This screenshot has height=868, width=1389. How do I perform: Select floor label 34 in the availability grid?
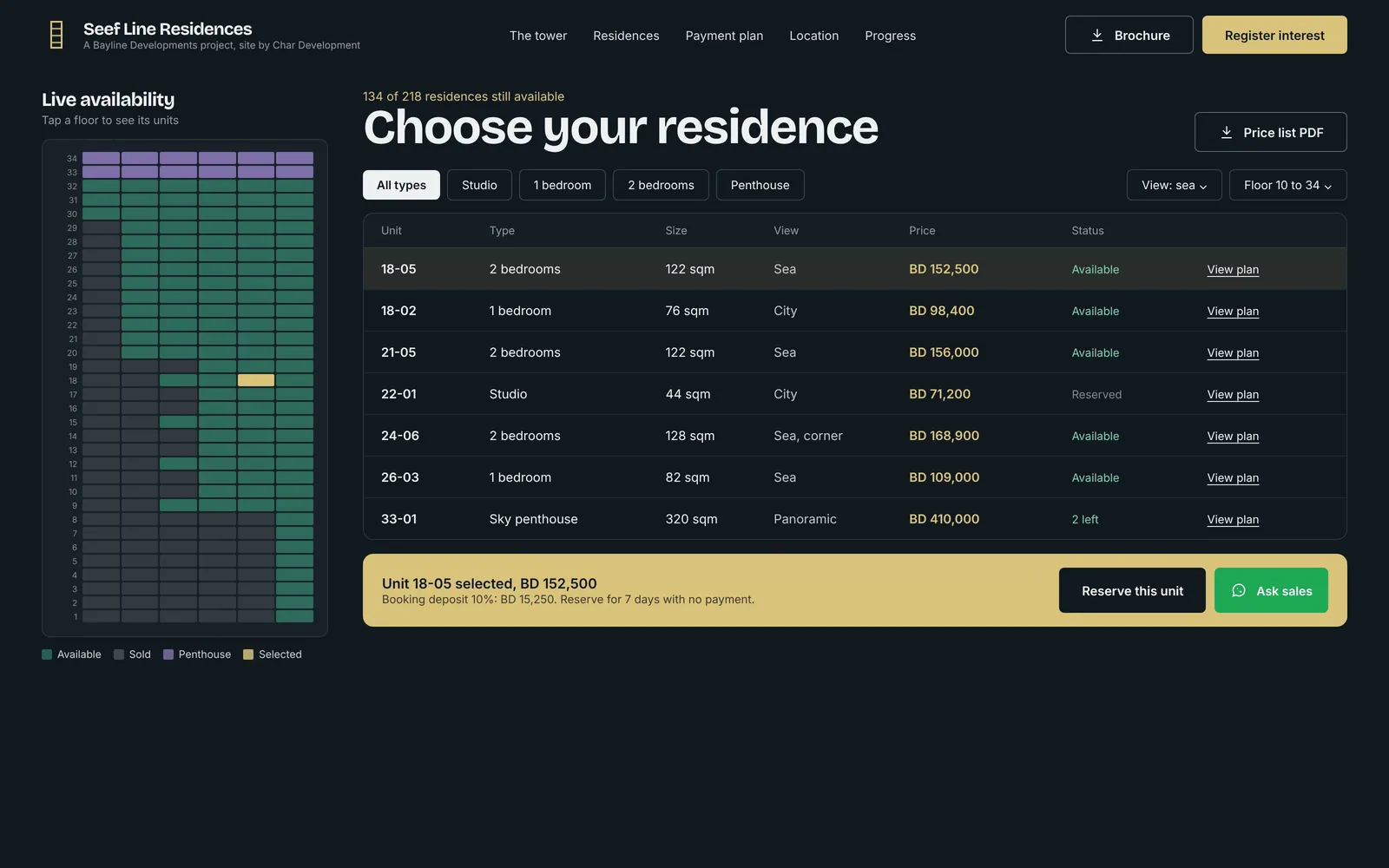[72, 158]
